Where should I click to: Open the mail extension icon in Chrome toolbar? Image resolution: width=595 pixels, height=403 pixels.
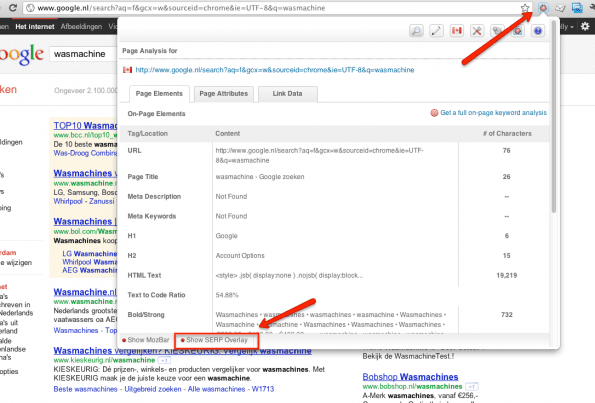[560, 8]
